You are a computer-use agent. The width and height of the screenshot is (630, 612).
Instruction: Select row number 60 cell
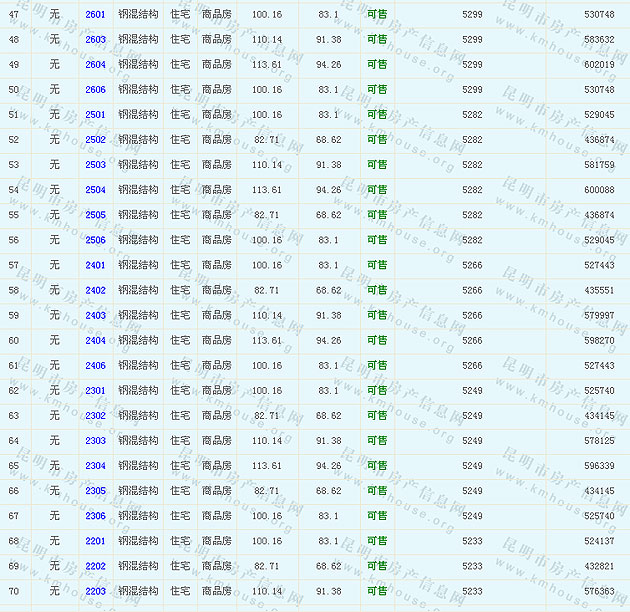tap(14, 341)
